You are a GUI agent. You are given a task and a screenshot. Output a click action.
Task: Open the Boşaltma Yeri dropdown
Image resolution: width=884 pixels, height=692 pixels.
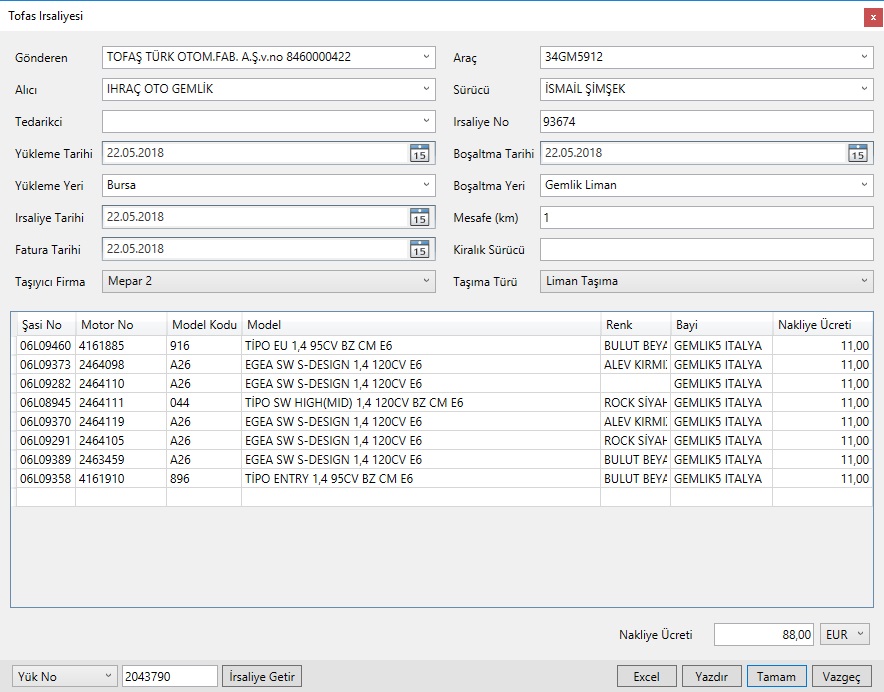pyautogui.click(x=864, y=185)
